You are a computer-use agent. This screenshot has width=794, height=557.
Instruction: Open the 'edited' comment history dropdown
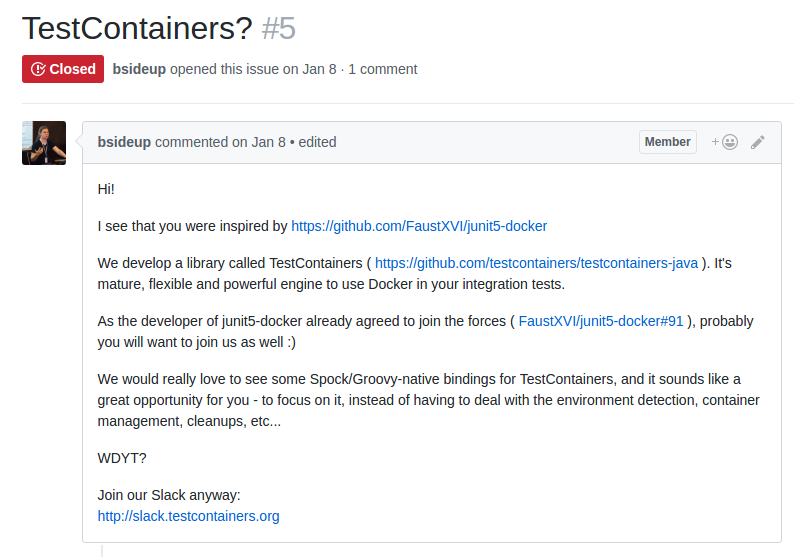point(317,142)
